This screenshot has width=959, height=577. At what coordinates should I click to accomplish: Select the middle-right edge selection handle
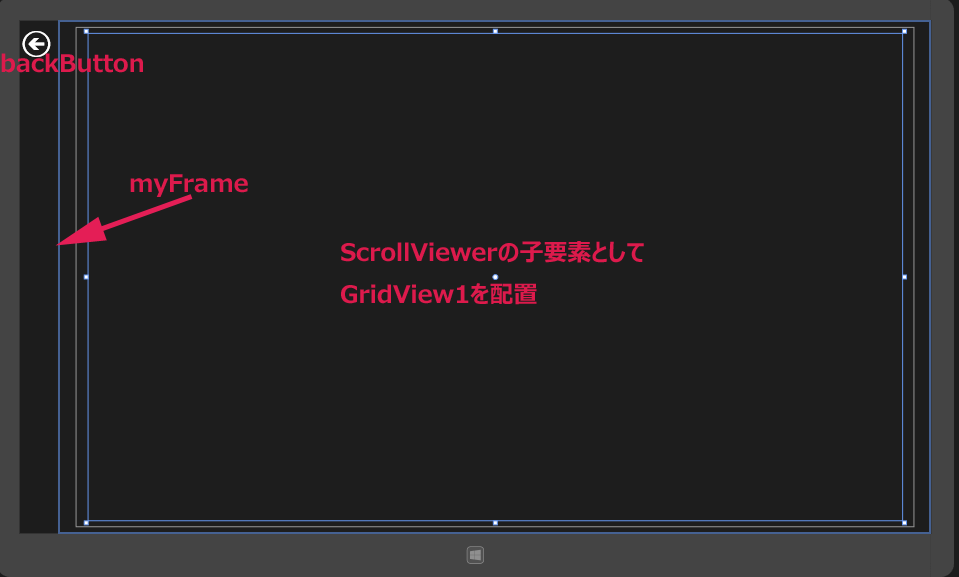point(905,277)
